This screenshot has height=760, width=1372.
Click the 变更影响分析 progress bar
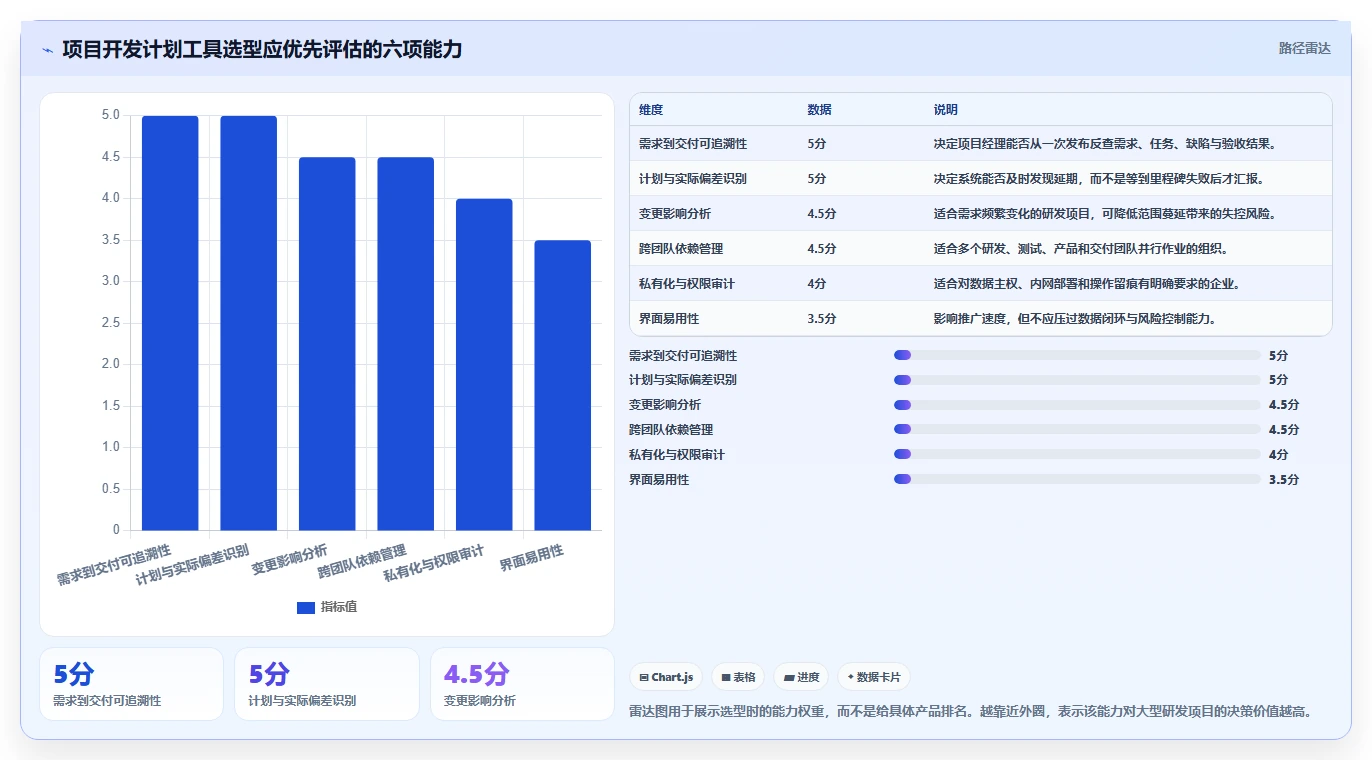click(x=1077, y=405)
